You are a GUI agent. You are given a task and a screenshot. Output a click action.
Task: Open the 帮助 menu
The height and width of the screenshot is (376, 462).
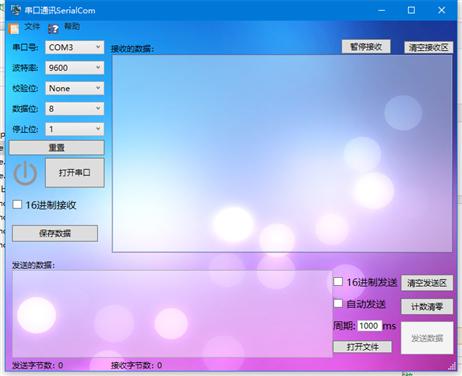(x=72, y=26)
